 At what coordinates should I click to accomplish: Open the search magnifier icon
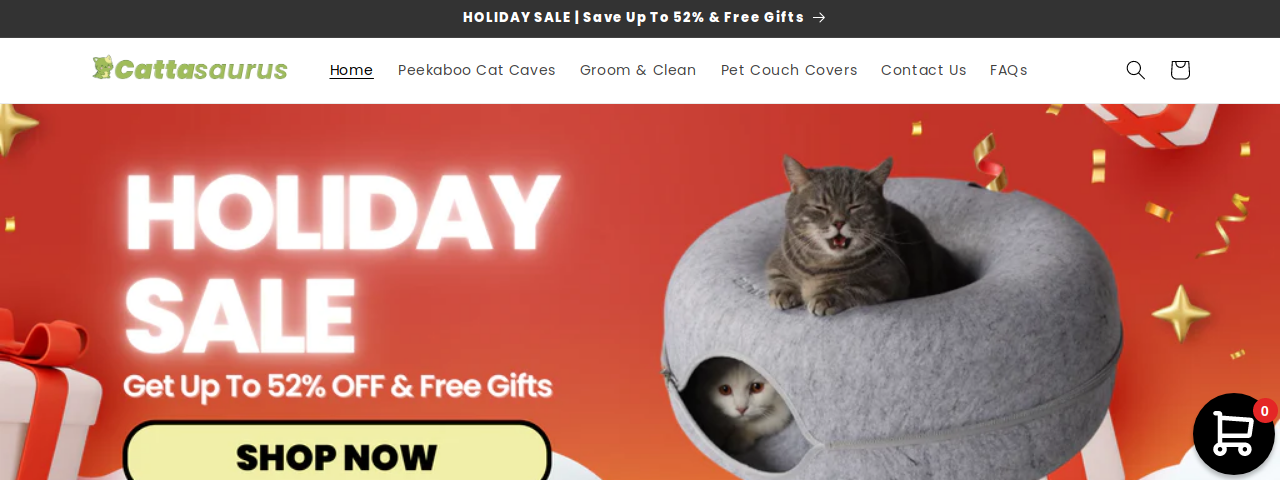1135,70
